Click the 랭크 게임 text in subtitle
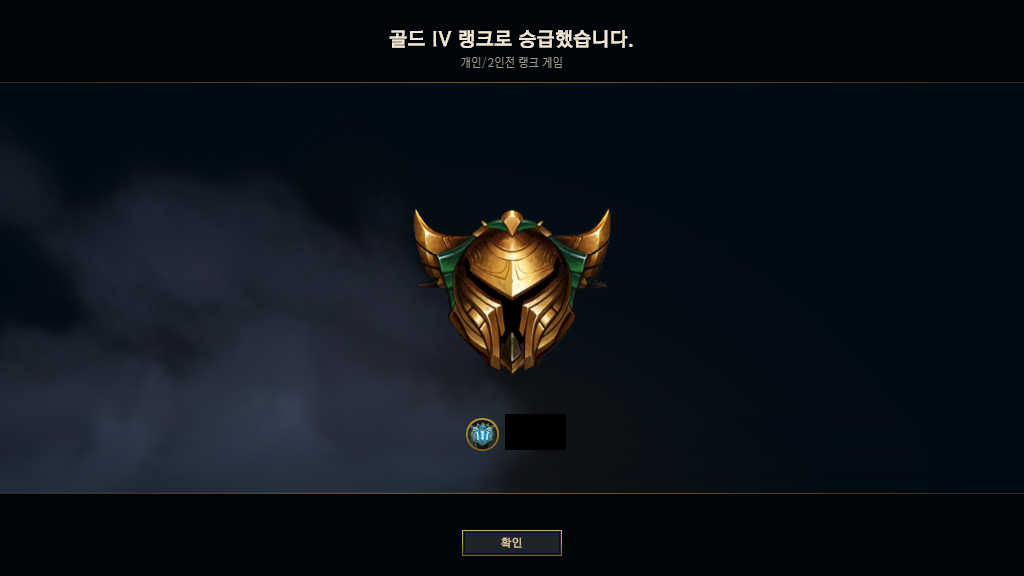Screen dimensions: 1024x576 click(541, 63)
